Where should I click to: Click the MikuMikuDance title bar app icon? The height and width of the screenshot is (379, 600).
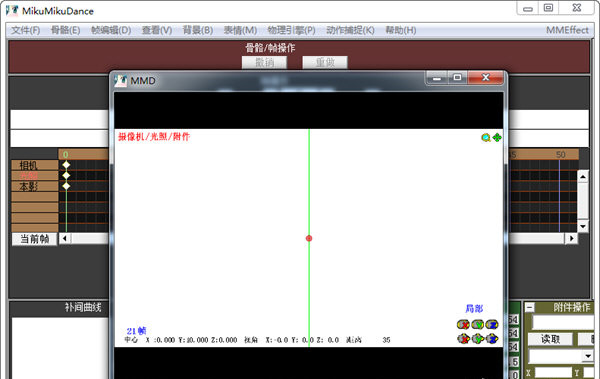pyautogui.click(x=12, y=10)
